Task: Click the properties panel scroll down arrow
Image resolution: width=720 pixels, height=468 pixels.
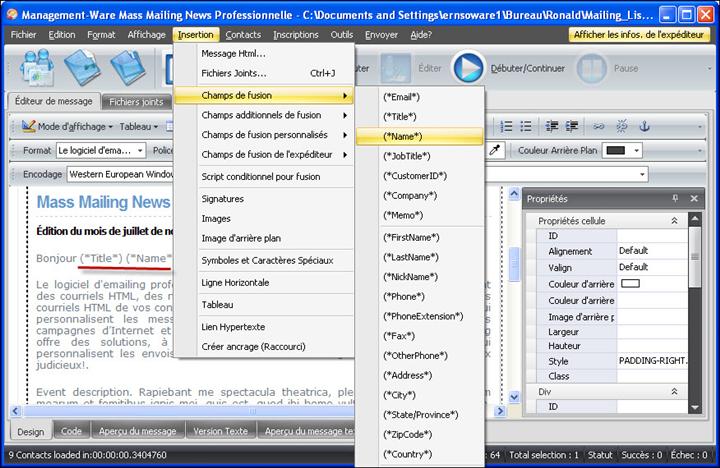Action: tap(695, 407)
